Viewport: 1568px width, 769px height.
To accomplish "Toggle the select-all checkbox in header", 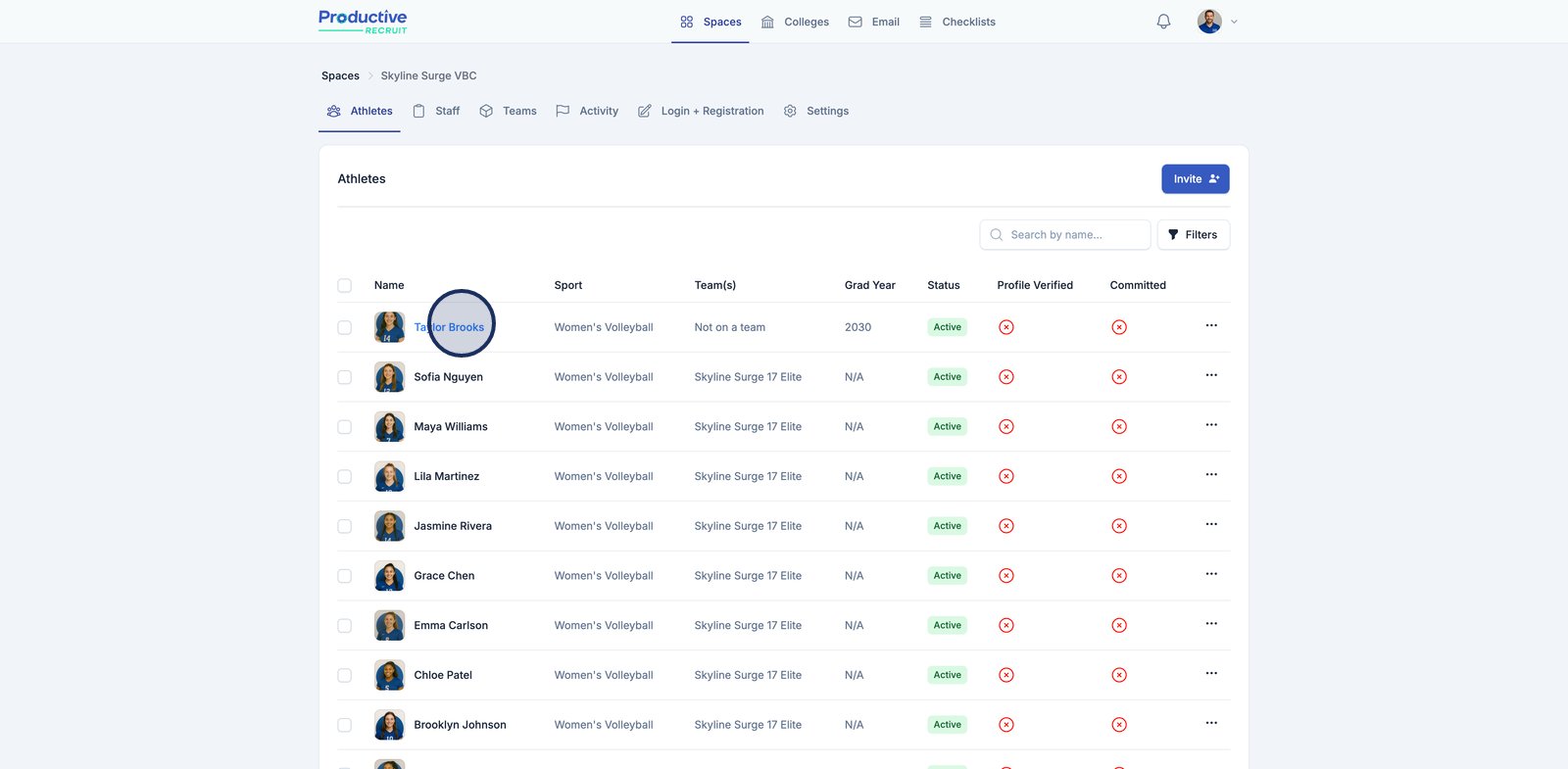I will 345,286.
